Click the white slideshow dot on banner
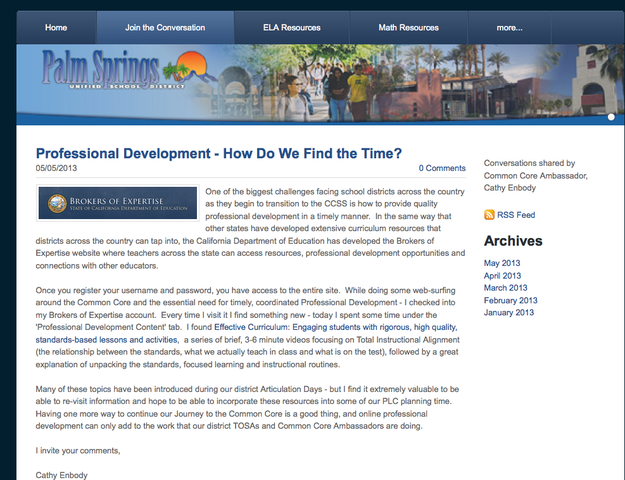The image size is (625, 480). click(x=611, y=117)
